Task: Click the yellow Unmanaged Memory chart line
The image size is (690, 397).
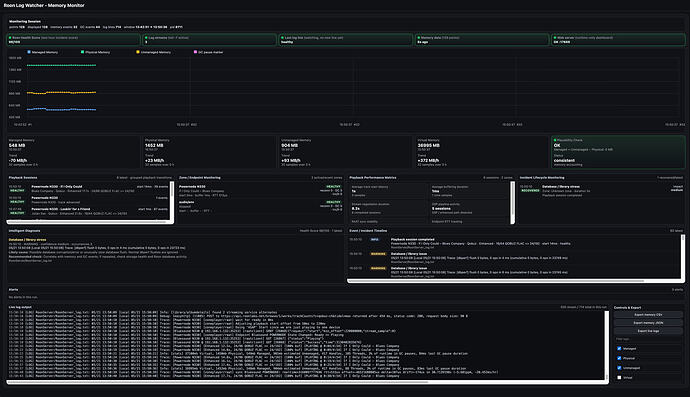Action: coord(62,92)
